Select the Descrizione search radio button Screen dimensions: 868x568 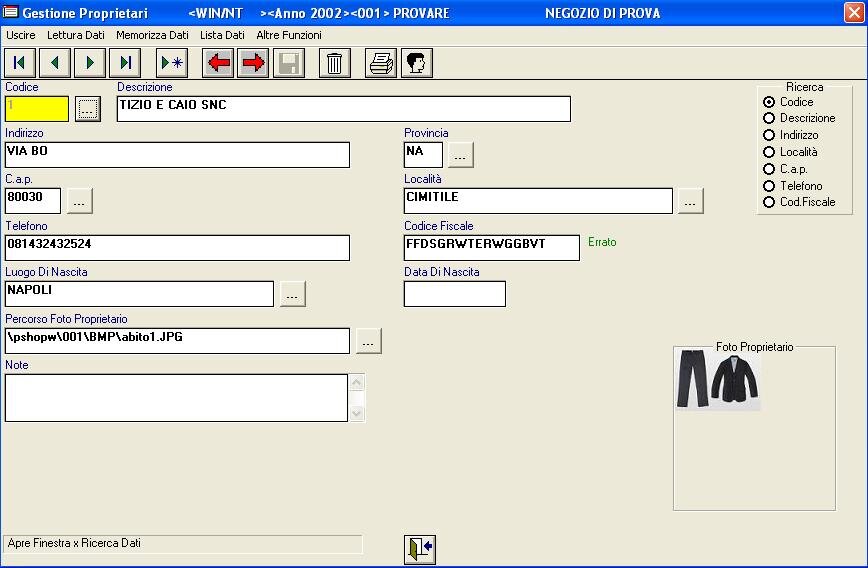coord(769,118)
